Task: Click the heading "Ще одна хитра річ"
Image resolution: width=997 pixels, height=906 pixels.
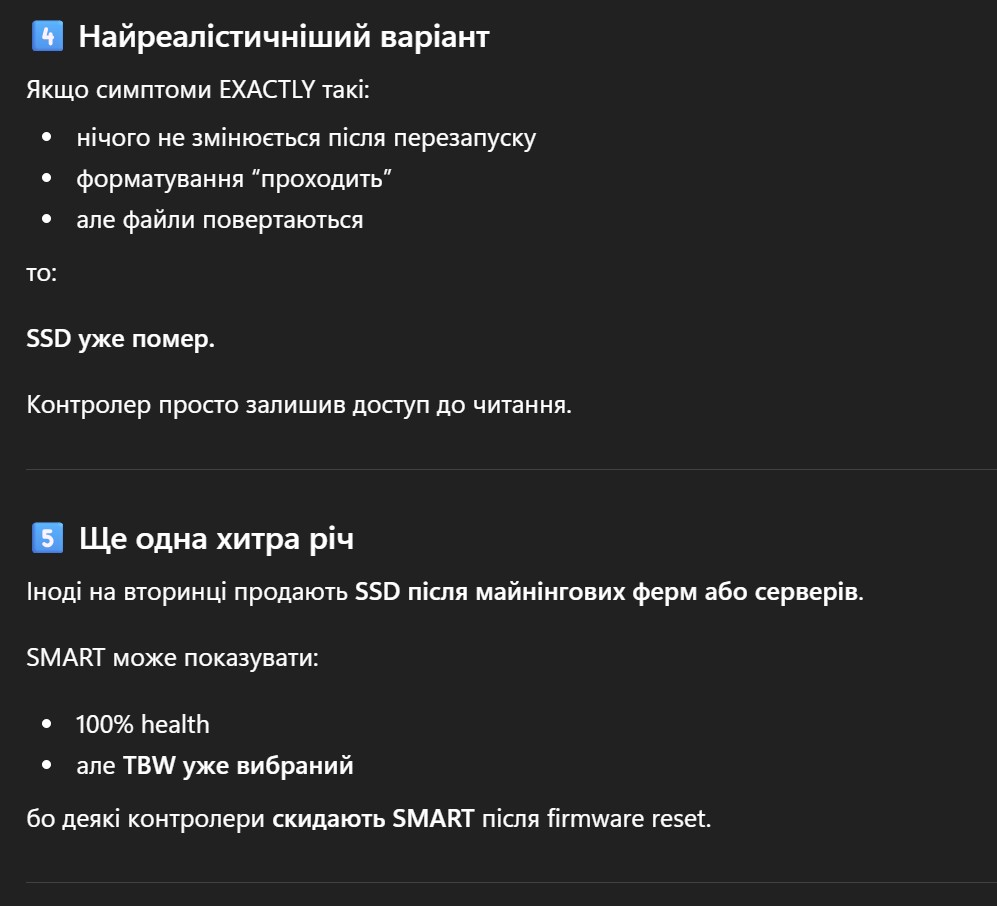Action: (x=216, y=538)
